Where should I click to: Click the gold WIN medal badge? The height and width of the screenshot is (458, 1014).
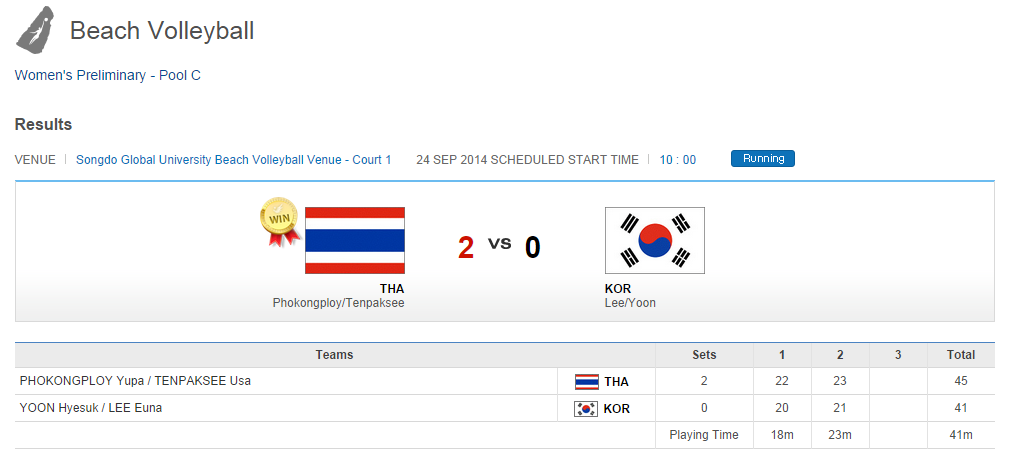point(279,220)
